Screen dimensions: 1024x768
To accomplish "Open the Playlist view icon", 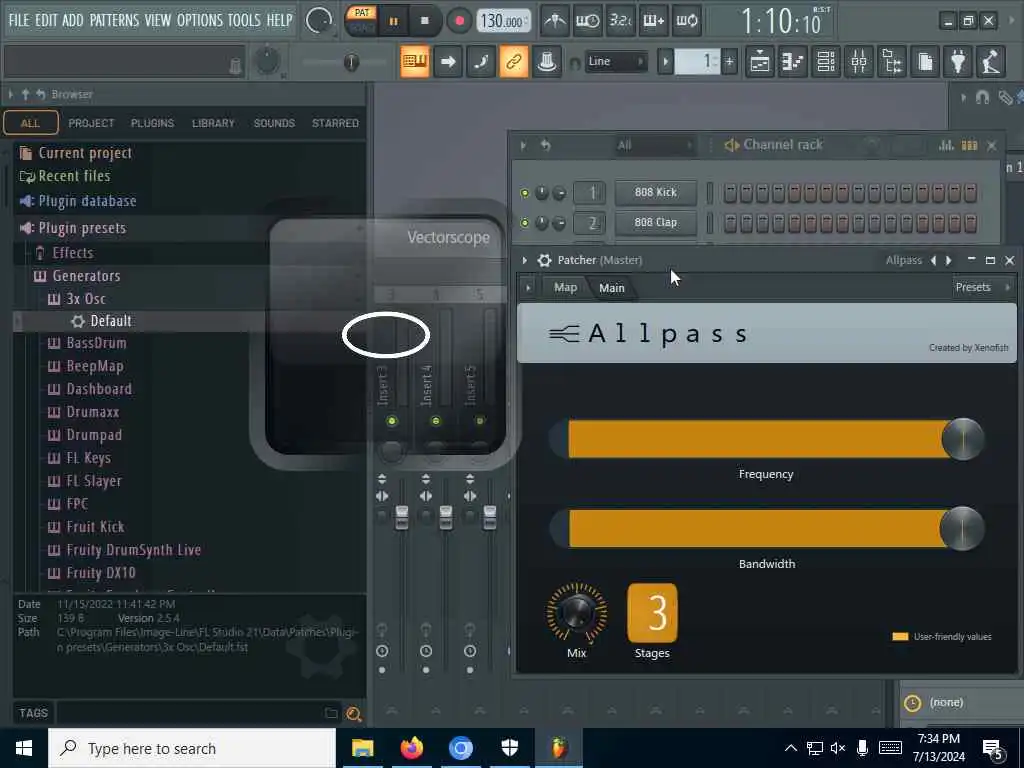I will (x=760, y=62).
